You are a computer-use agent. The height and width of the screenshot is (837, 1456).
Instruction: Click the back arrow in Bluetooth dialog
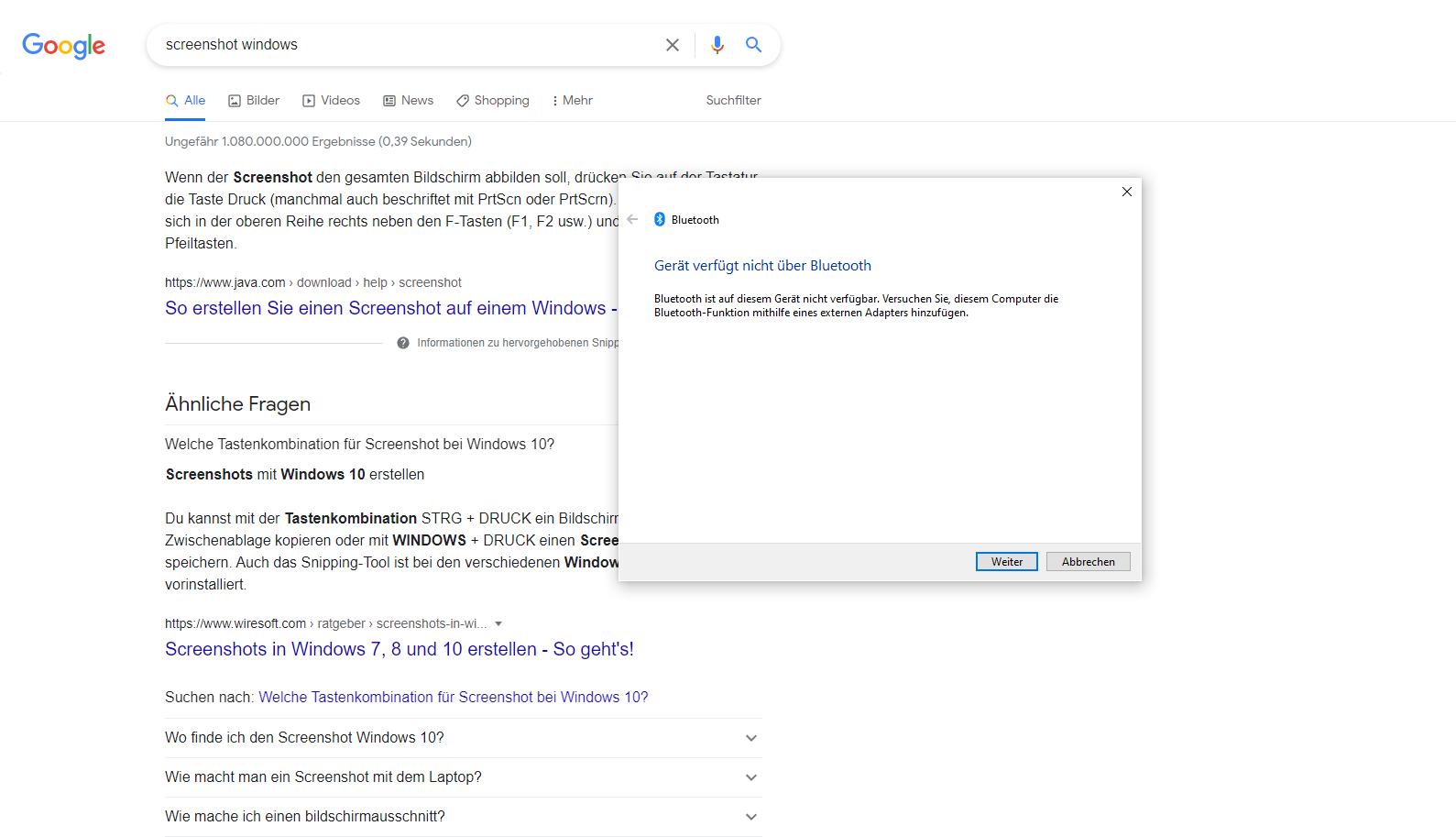[x=632, y=219]
